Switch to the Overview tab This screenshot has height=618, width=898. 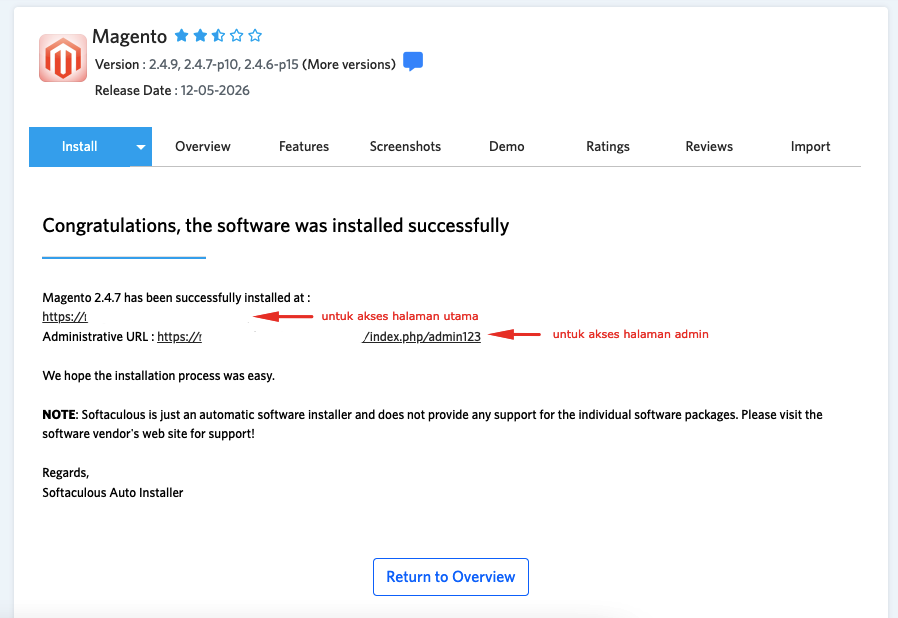[x=203, y=147]
